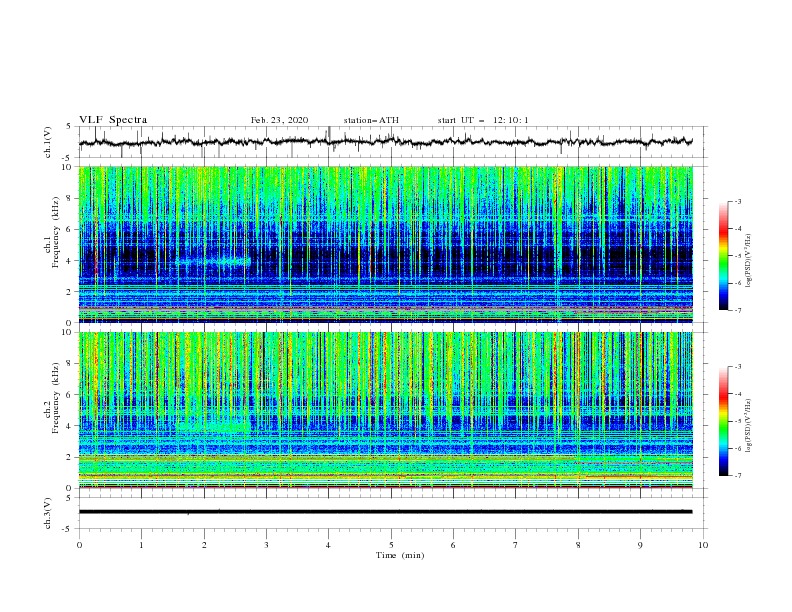Click the ch.1 spectrogram color bar
This screenshot has width=792, height=612.
click(723, 256)
